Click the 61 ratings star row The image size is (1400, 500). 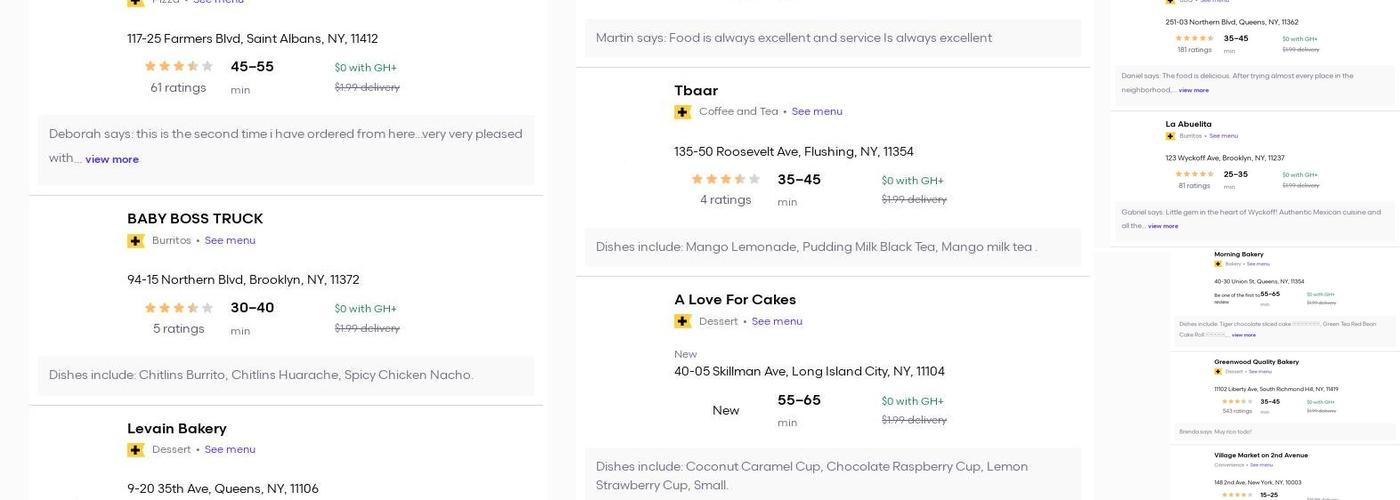coord(178,67)
